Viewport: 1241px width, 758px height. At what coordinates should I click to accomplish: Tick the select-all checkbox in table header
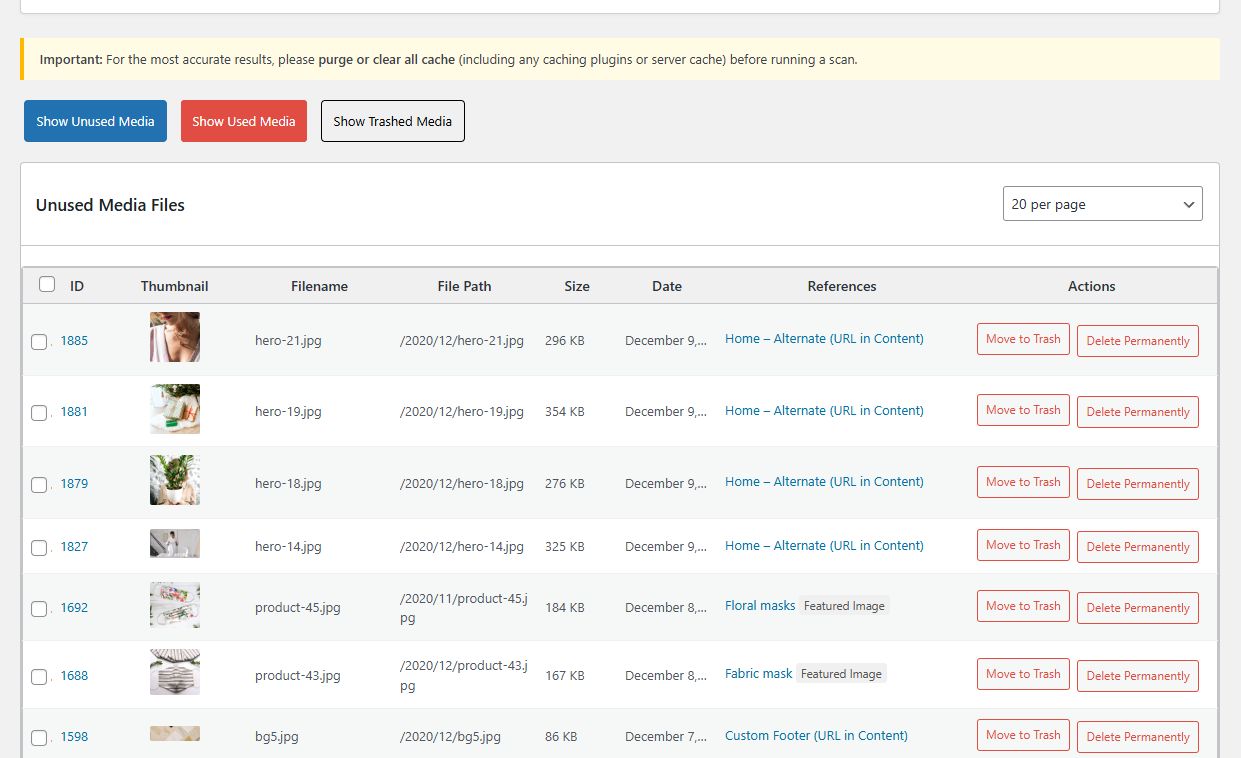(x=47, y=285)
